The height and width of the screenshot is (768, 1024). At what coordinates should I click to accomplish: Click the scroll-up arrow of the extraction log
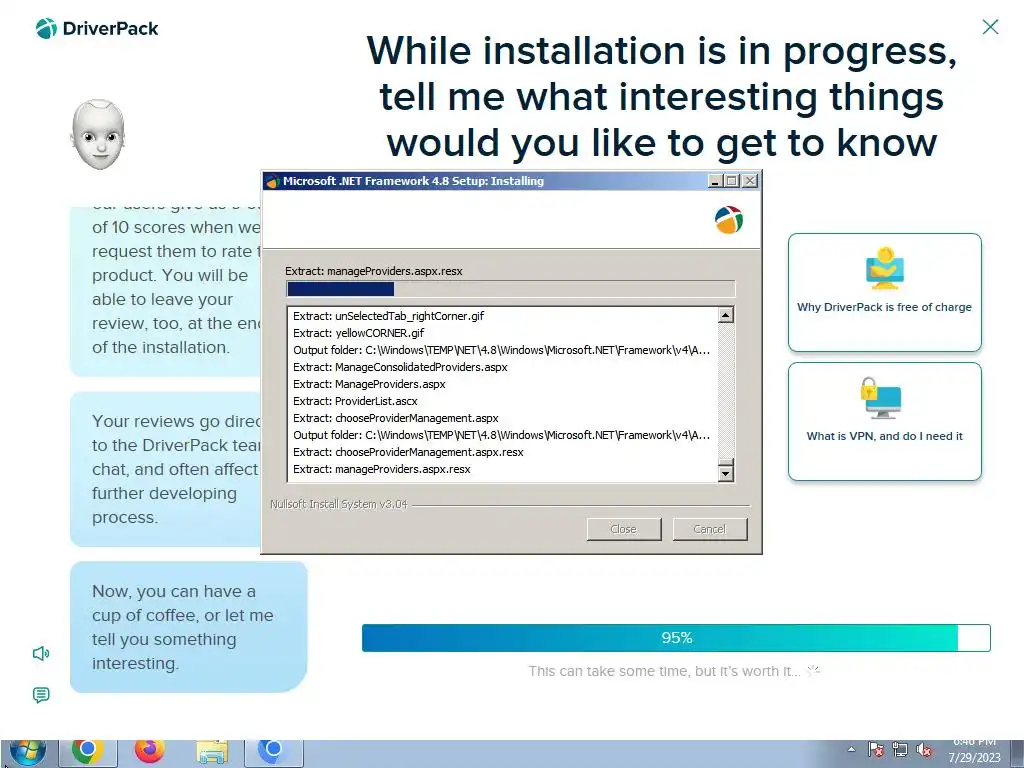click(726, 315)
